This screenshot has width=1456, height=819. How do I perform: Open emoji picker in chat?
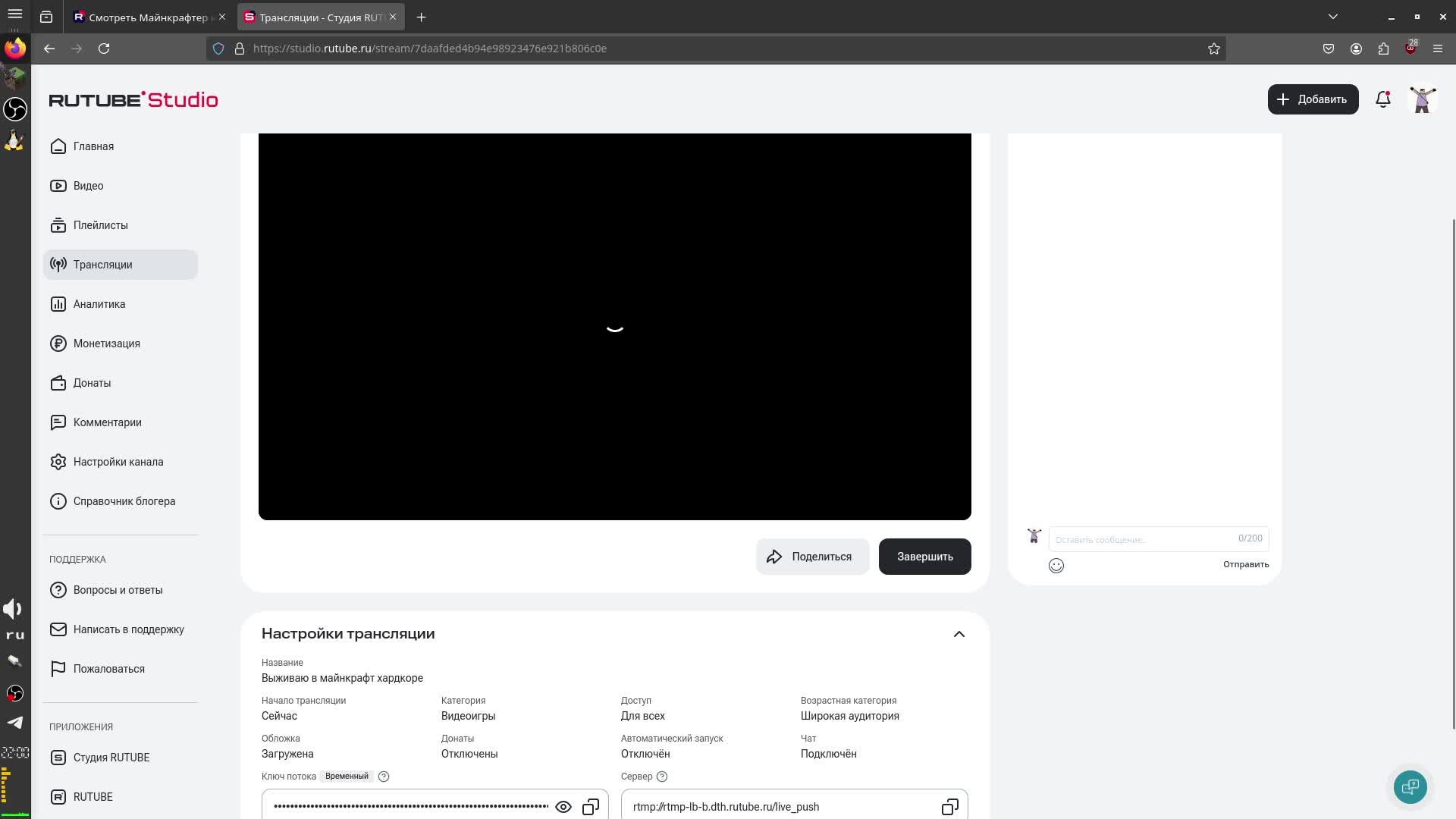point(1056,566)
